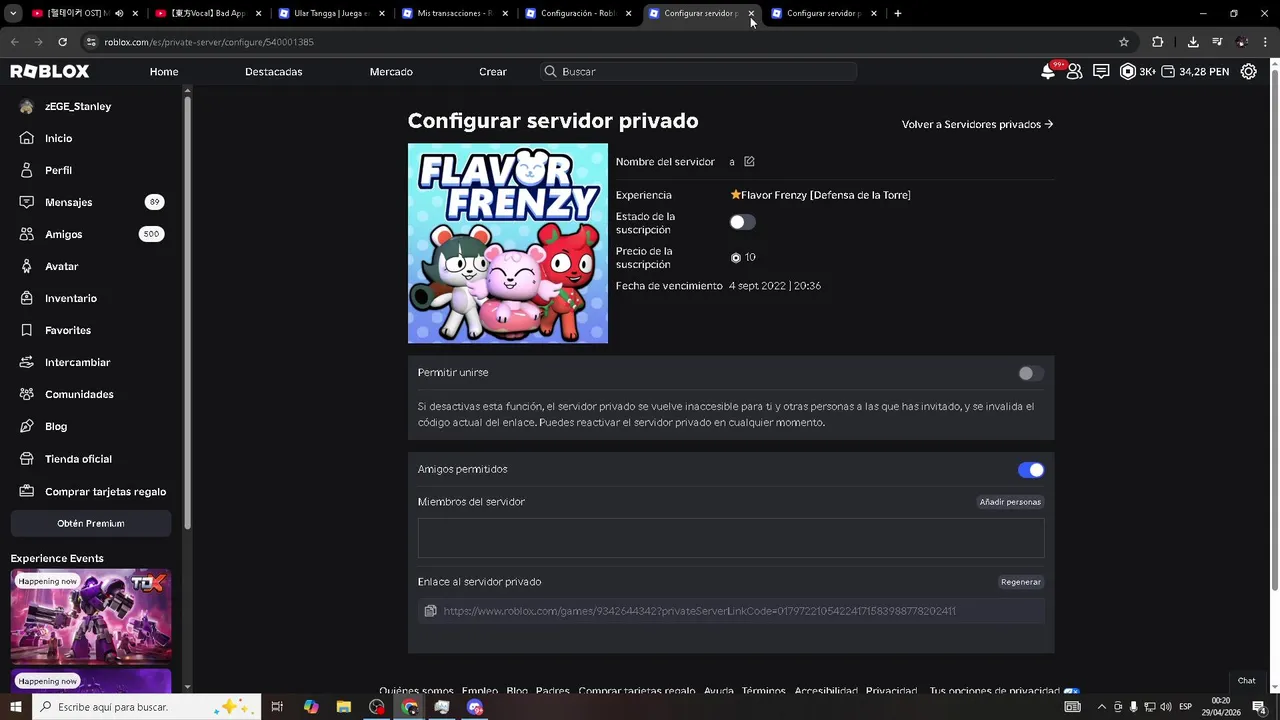Open the Flavor Frenzy game thumbnail

click(508, 243)
